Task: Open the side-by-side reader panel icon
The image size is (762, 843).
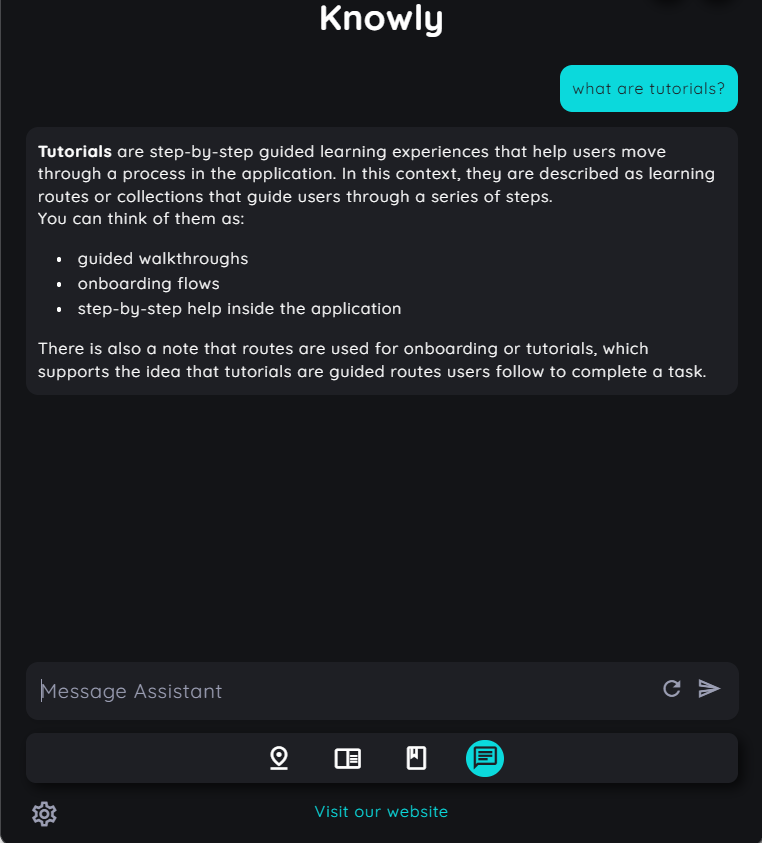Action: click(x=347, y=759)
